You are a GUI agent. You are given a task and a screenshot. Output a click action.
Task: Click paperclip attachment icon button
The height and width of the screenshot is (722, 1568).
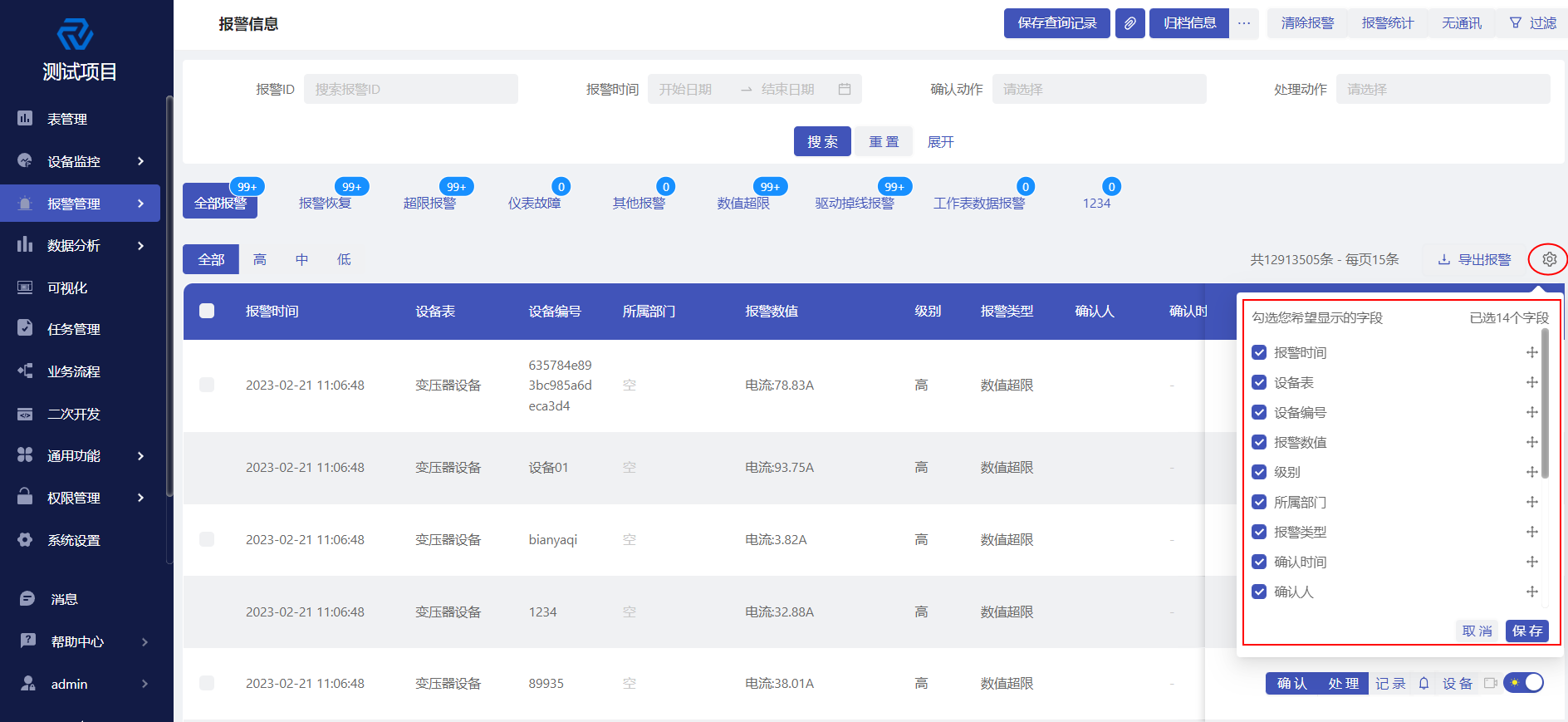click(1129, 23)
